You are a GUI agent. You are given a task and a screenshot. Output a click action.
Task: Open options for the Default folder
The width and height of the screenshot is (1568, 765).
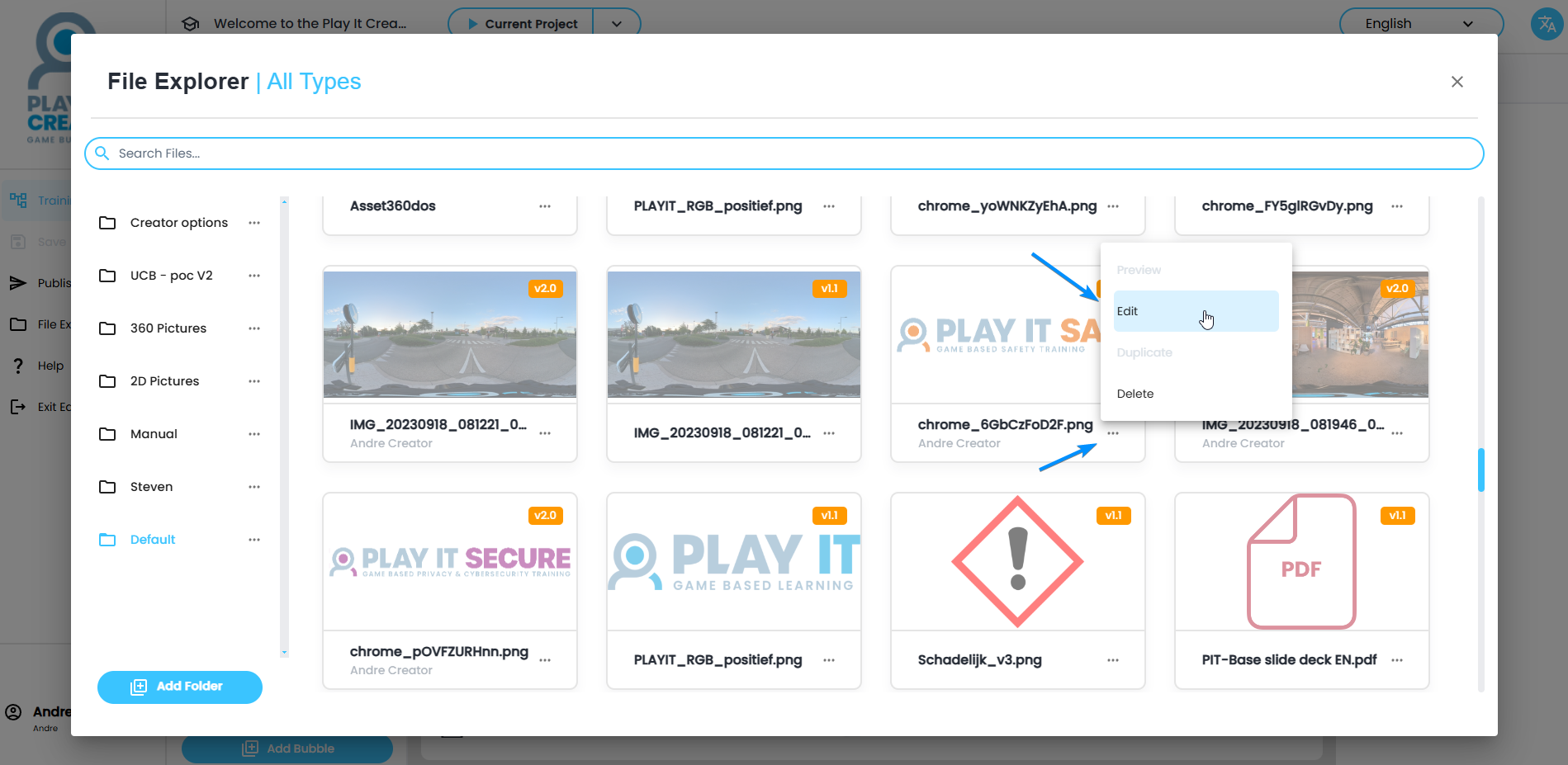coord(254,540)
